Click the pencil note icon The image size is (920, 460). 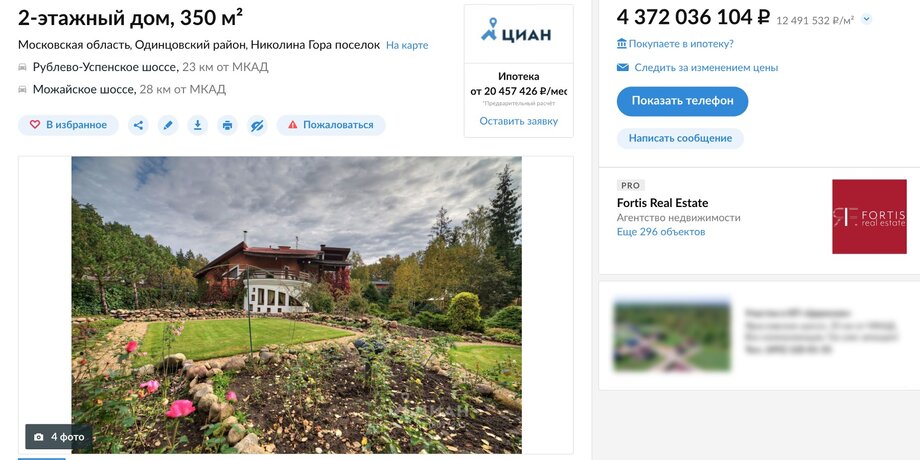pyautogui.click(x=168, y=125)
